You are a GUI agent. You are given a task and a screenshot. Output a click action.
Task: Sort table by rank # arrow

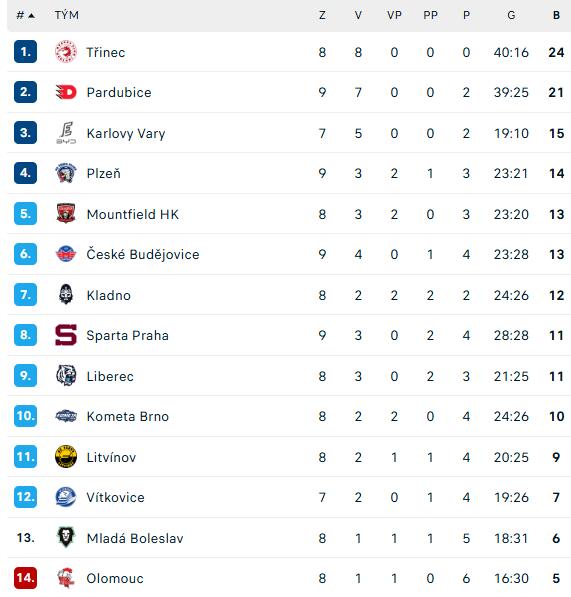26,15
